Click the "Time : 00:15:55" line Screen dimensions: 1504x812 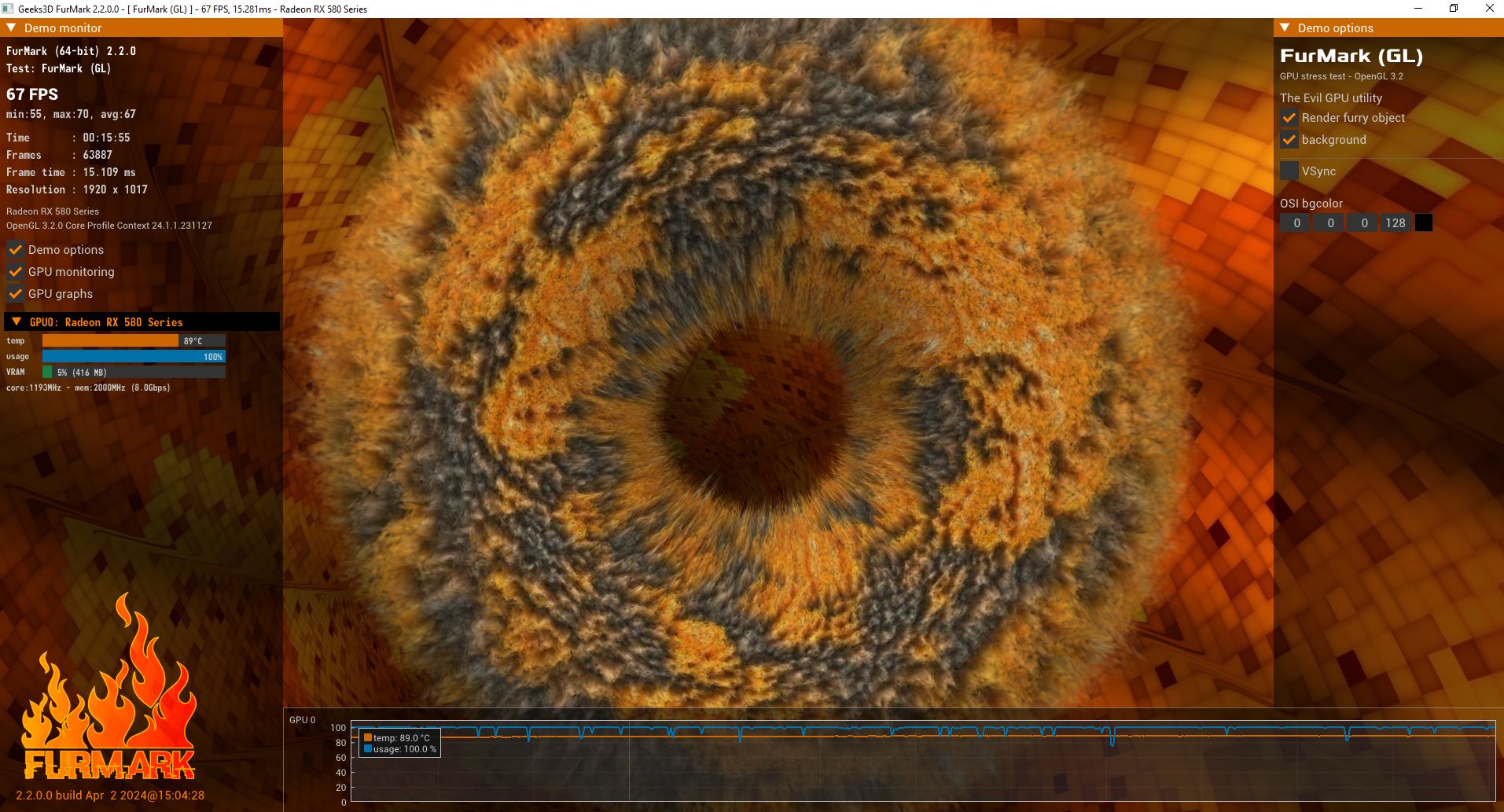[x=68, y=138]
